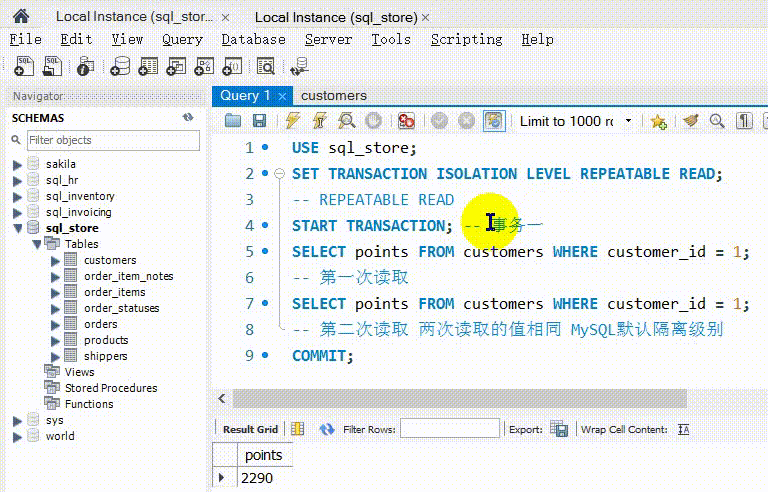Click the points column header
The height and width of the screenshot is (492, 768).
(264, 455)
